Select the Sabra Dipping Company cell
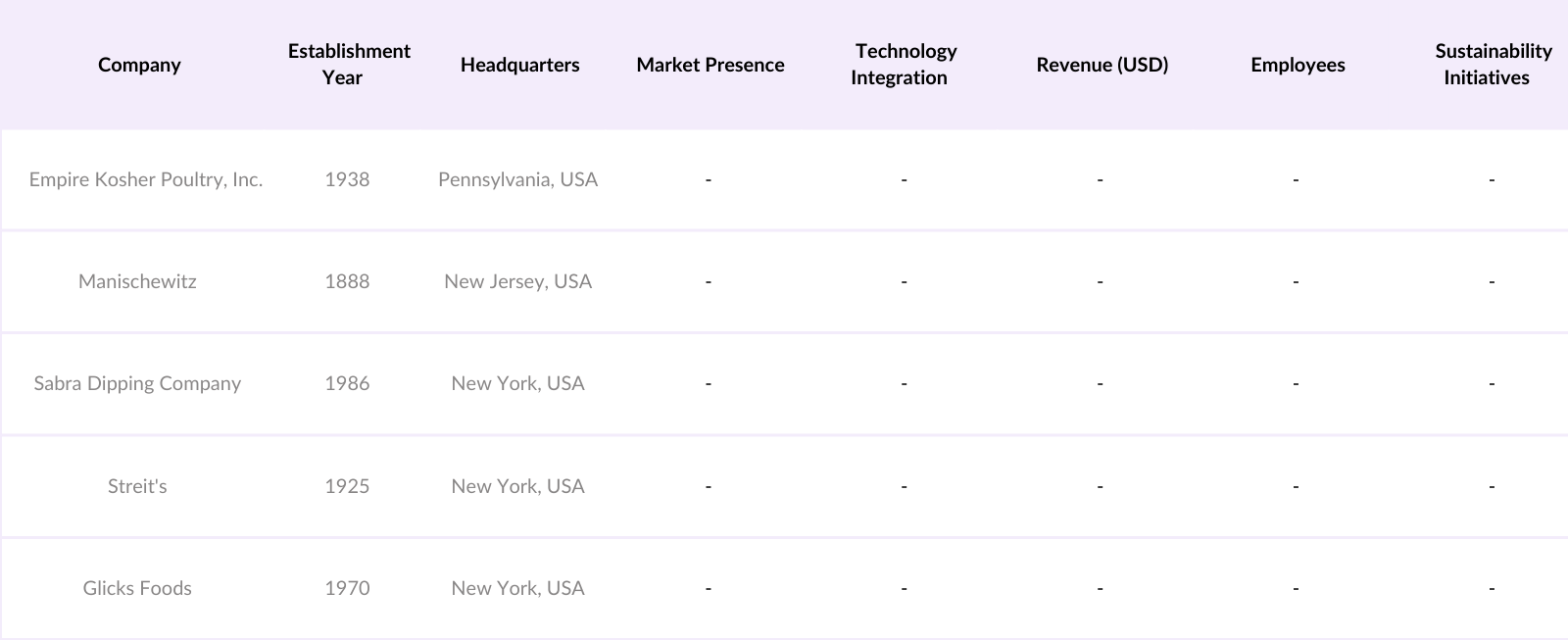 tap(137, 383)
